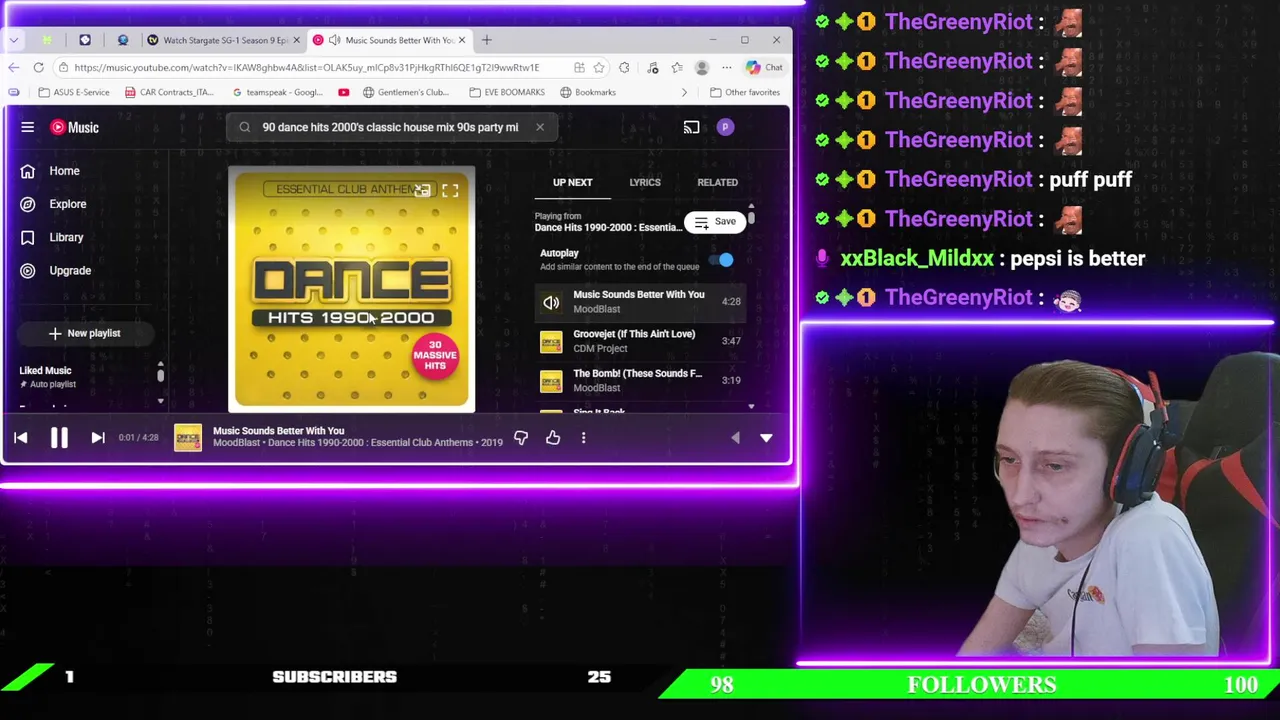Go back in the browser
The width and height of the screenshot is (1280, 720).
(x=13, y=67)
